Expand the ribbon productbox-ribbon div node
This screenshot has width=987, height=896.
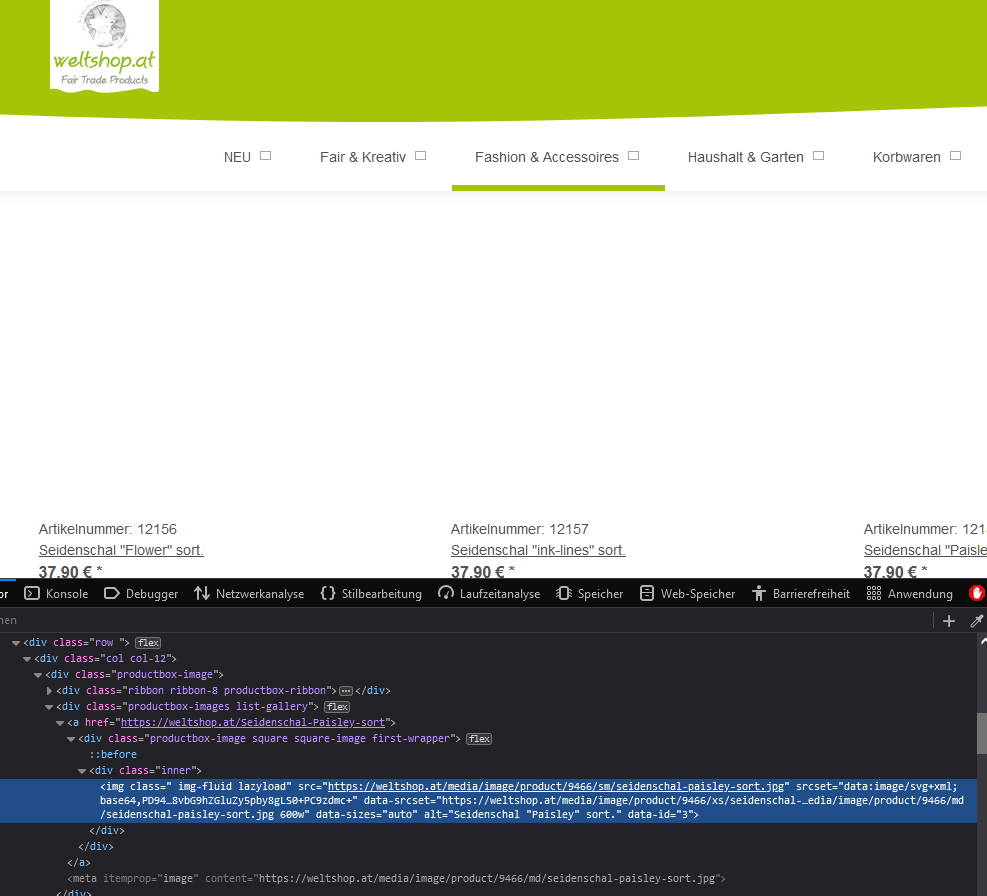pyautogui.click(x=49, y=690)
